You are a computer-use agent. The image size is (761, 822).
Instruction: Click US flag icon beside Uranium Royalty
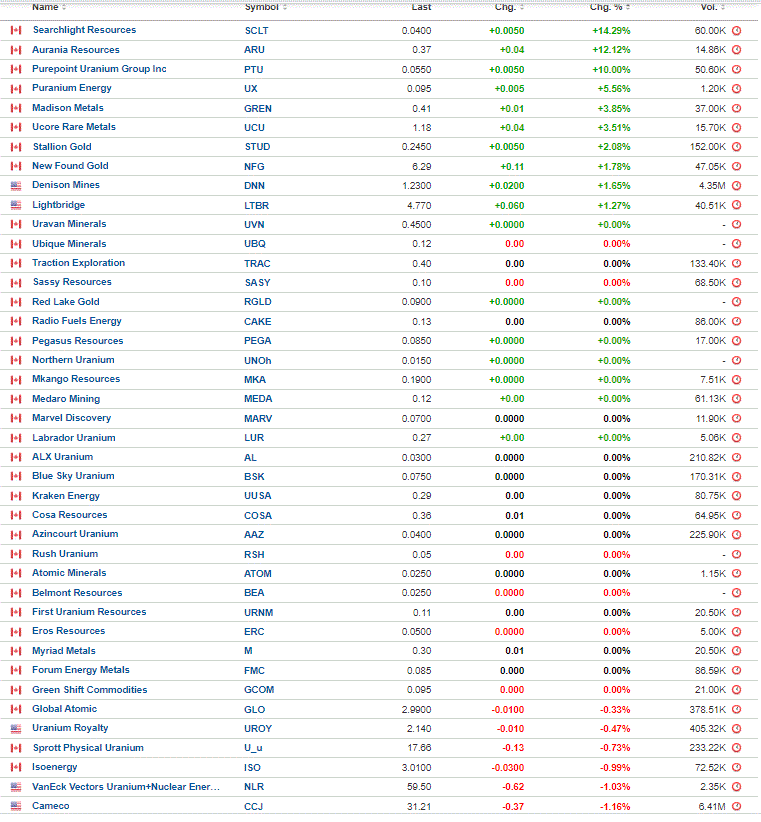(x=16, y=729)
